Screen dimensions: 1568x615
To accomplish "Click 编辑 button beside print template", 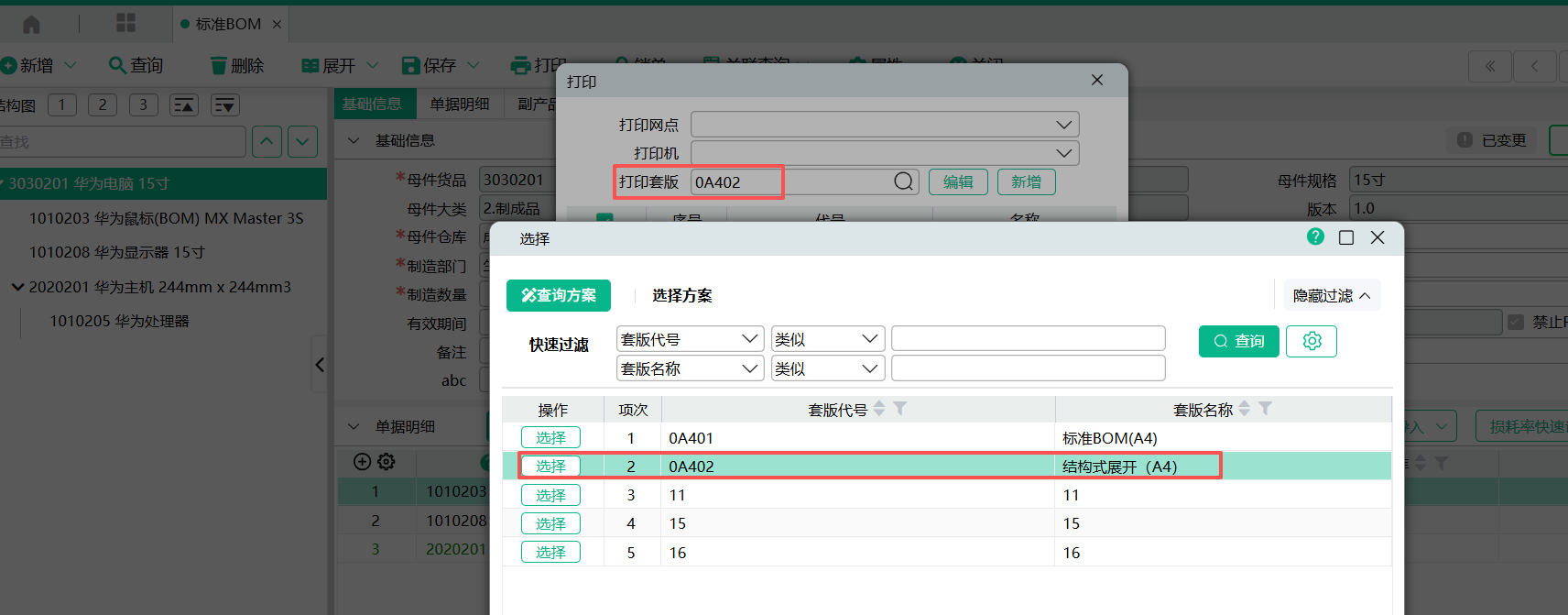I will tap(958, 181).
